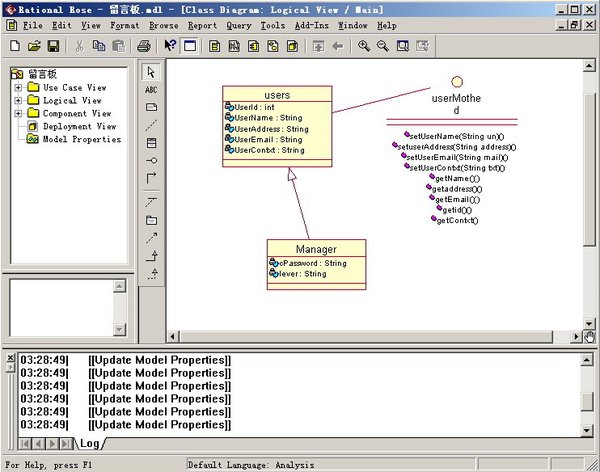Open the Query menu

pyautogui.click(x=239, y=26)
